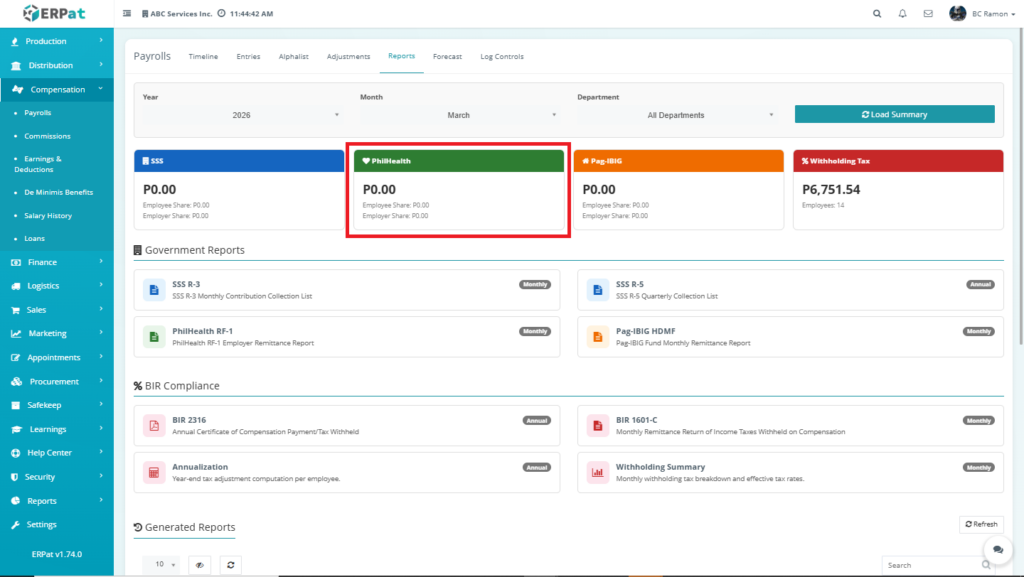Open Salary History in the sidebar
Image resolution: width=1024 pixels, height=577 pixels.
48,216
